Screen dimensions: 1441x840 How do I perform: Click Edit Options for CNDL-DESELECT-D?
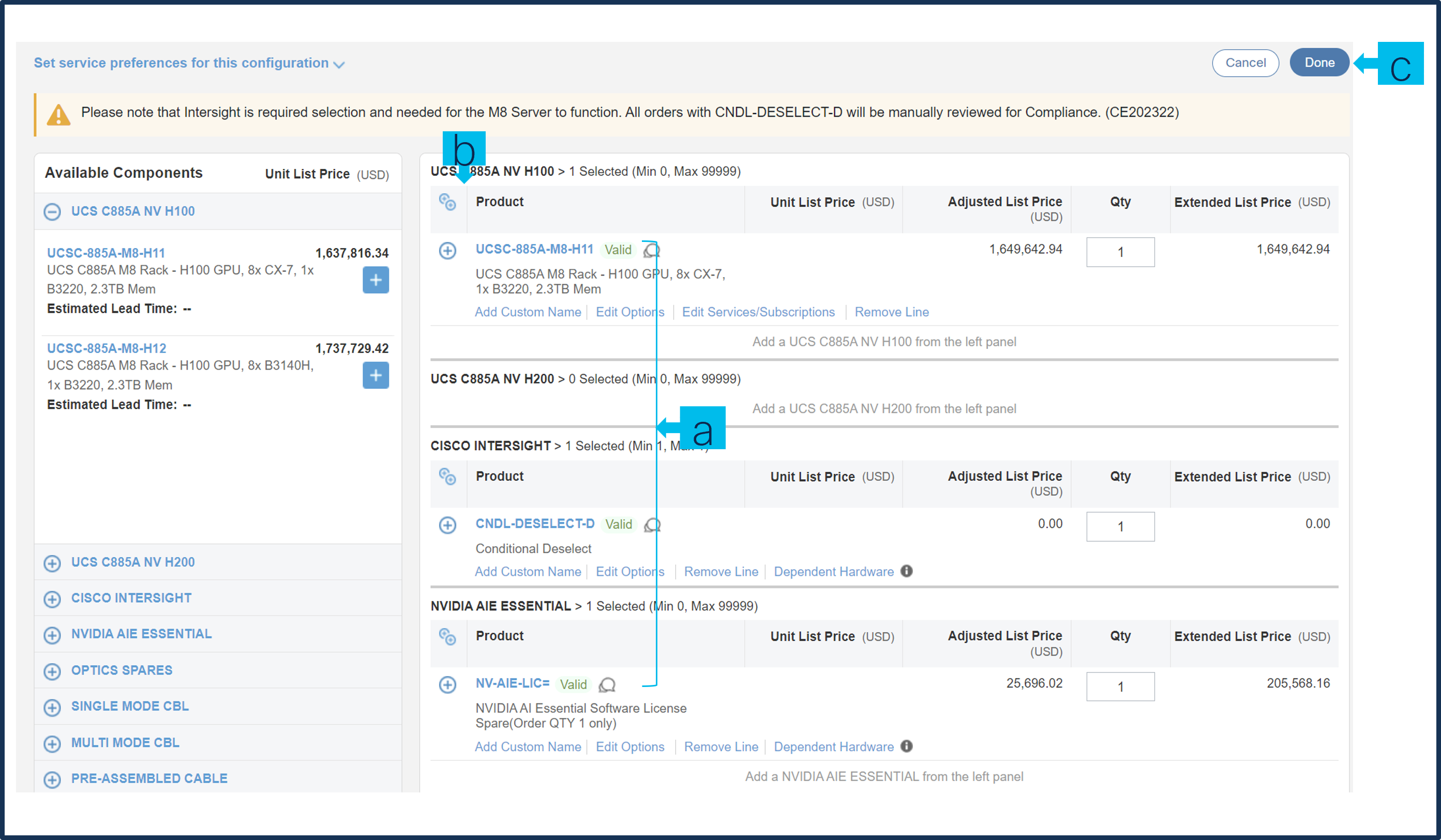629,571
